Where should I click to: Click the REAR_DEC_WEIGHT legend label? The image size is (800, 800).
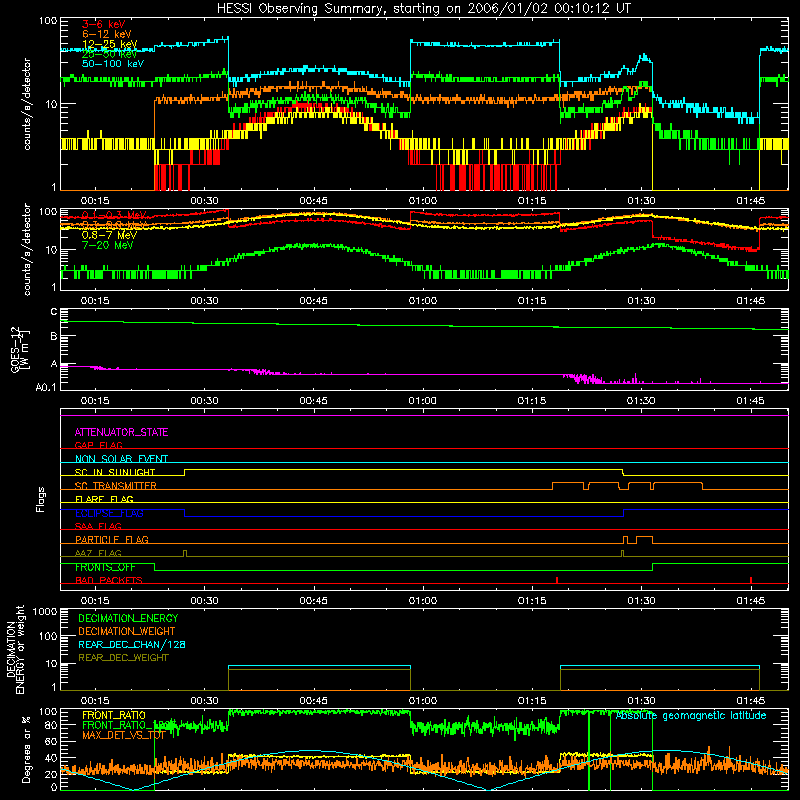click(123, 658)
